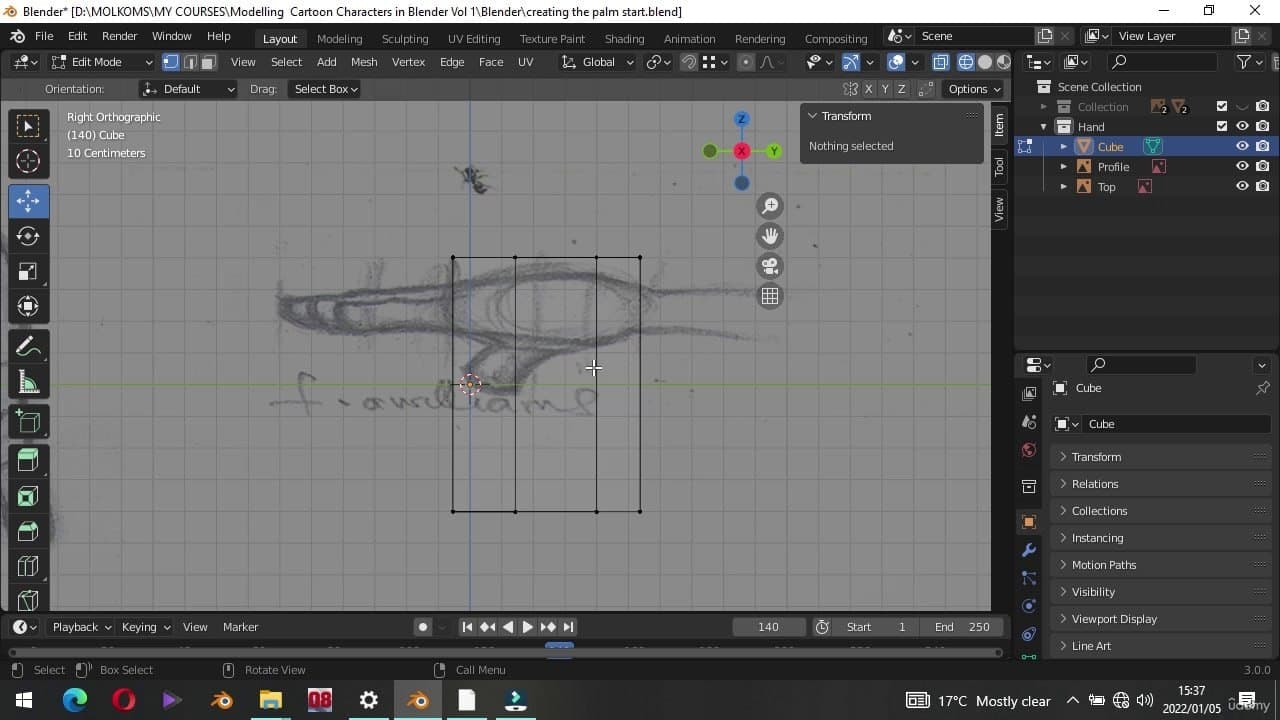The image size is (1280, 720).
Task: Open the Select Box drag dropdown
Action: point(325,89)
